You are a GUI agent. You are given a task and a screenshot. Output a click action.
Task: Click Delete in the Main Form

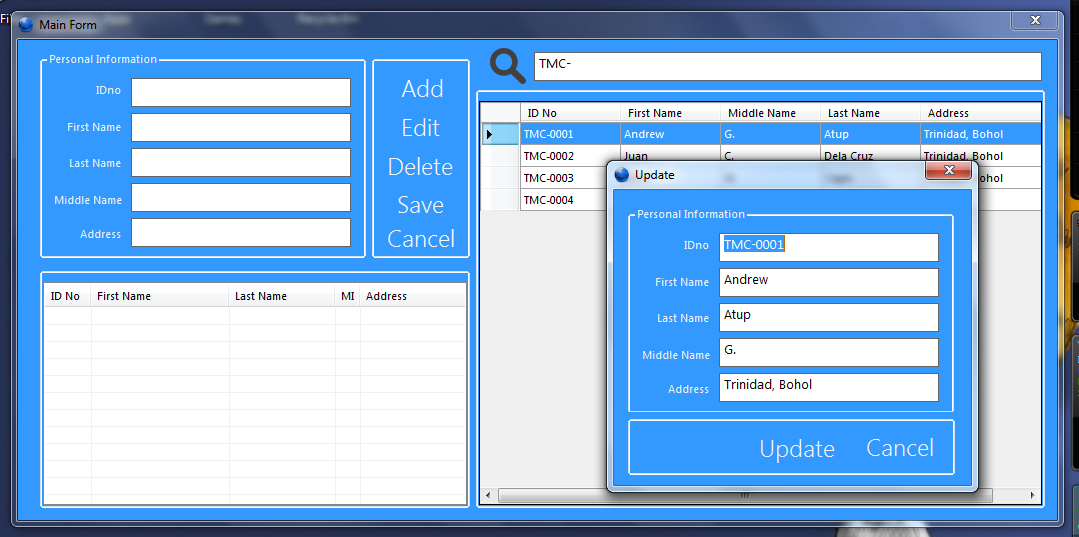click(x=420, y=167)
